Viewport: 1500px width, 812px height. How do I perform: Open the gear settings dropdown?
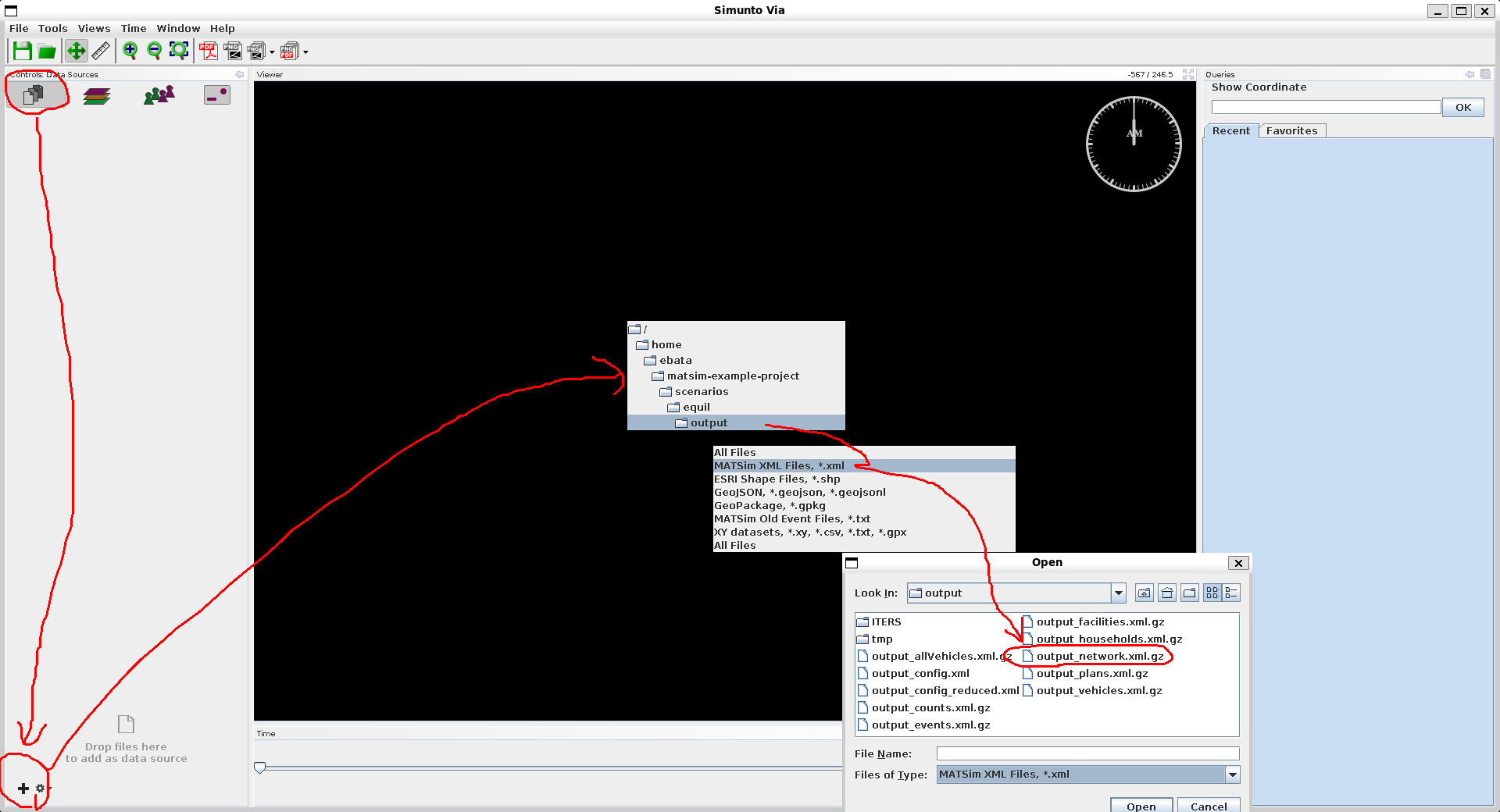[x=41, y=789]
